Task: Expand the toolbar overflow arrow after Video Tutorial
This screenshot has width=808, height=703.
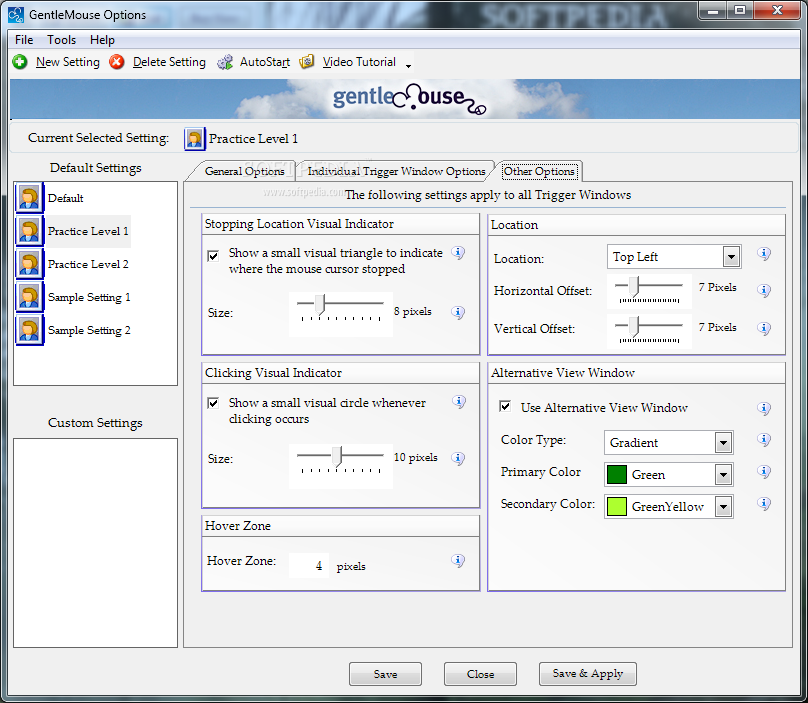Action: [x=408, y=66]
